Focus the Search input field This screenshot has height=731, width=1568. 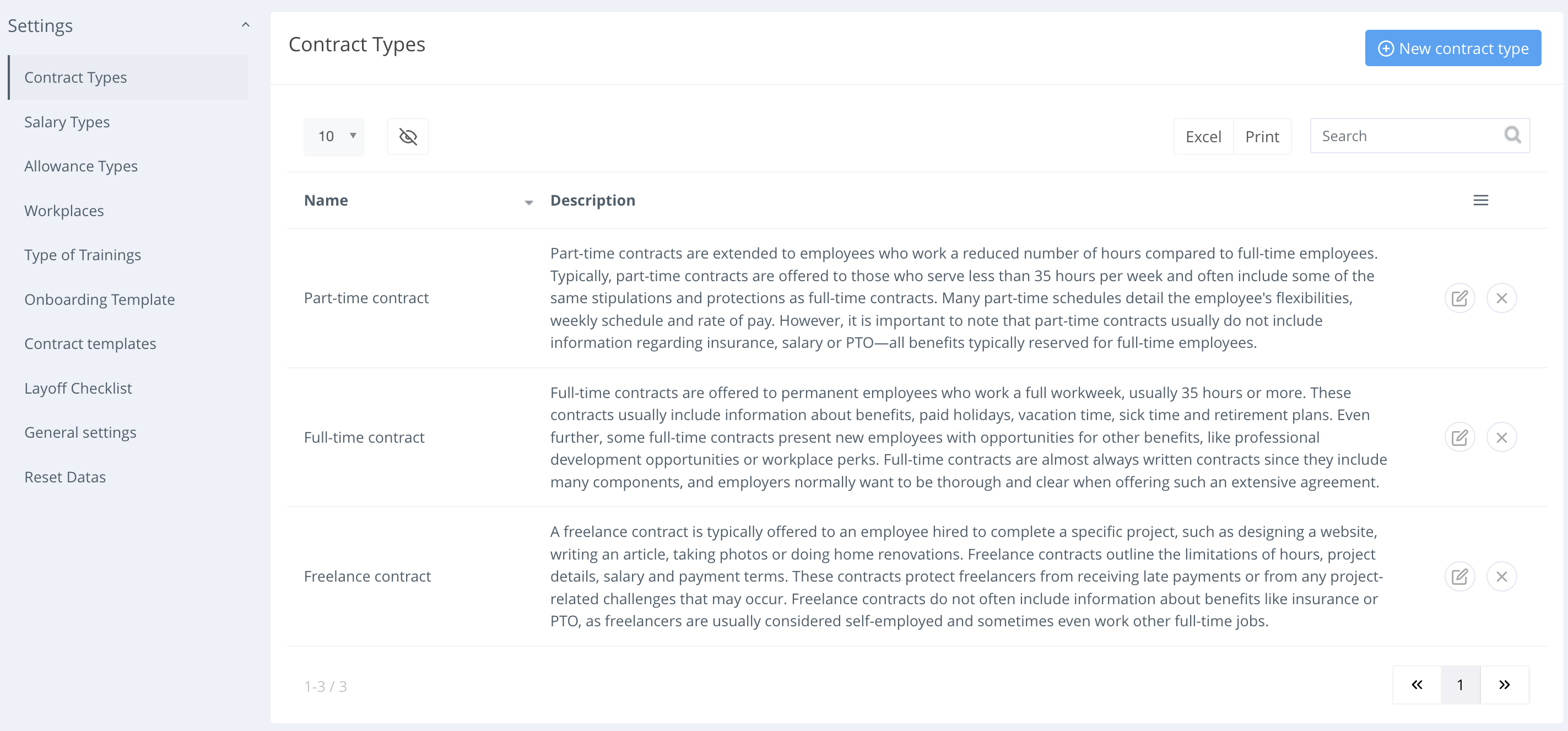1406,136
